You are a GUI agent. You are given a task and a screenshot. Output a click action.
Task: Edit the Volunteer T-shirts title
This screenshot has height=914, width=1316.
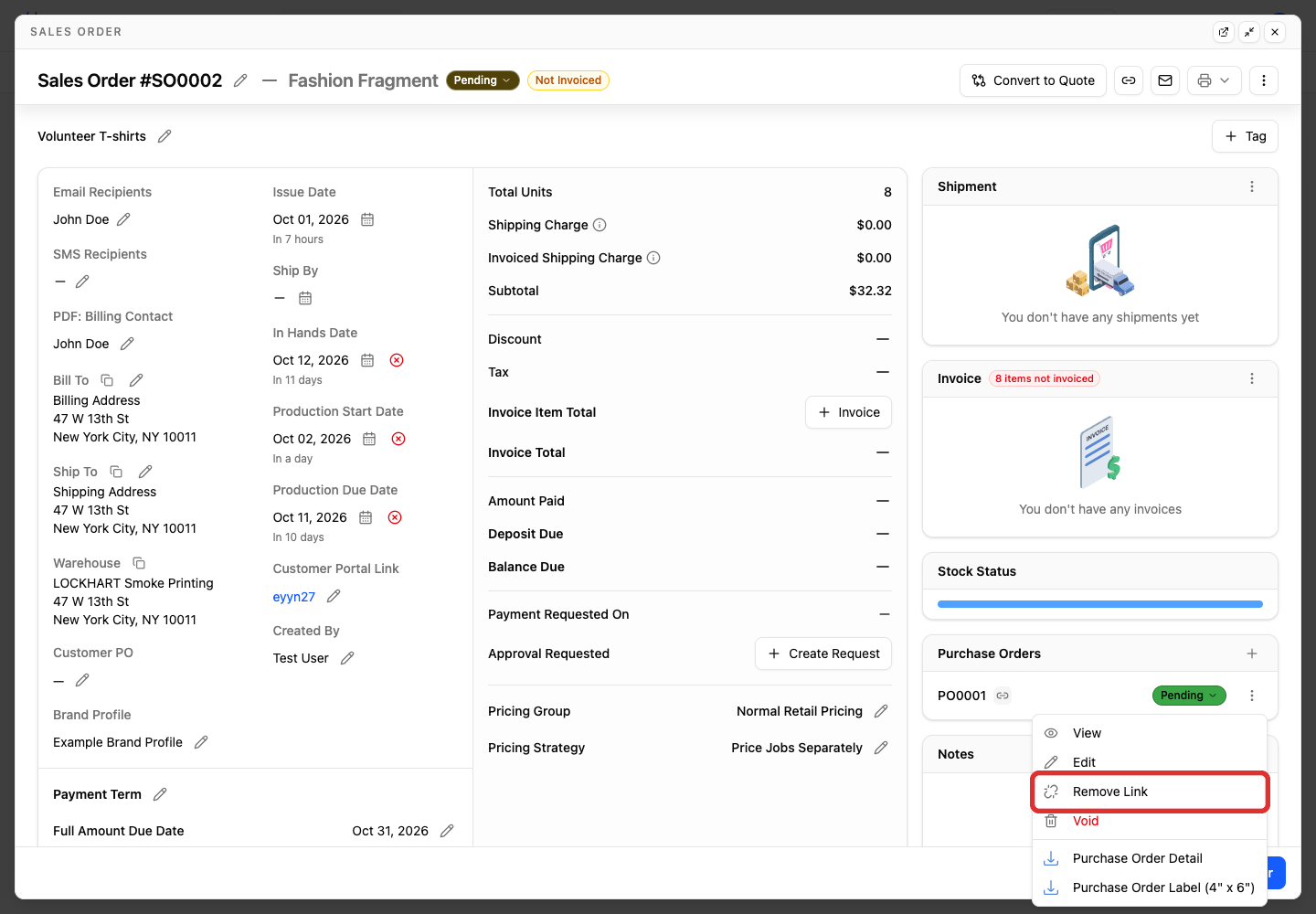click(x=164, y=136)
